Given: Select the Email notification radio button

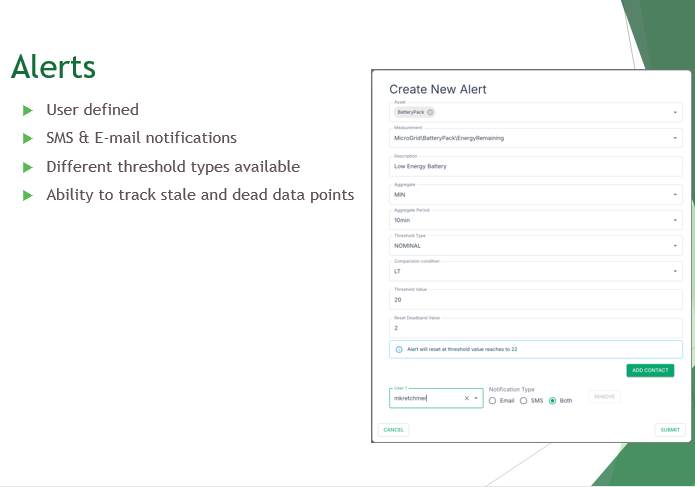Looking at the screenshot, I should (492, 401).
